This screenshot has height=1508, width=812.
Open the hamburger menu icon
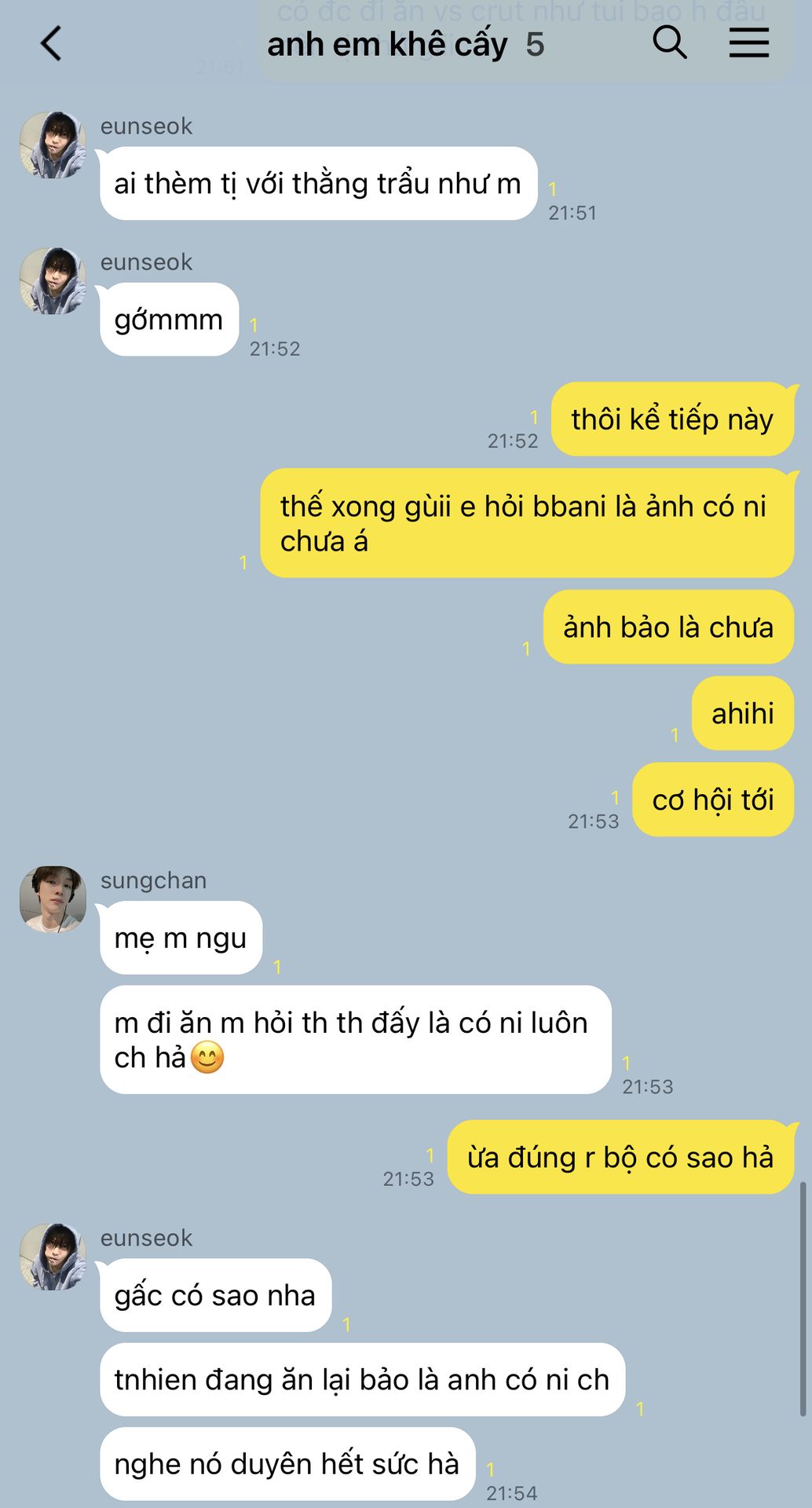point(749,42)
